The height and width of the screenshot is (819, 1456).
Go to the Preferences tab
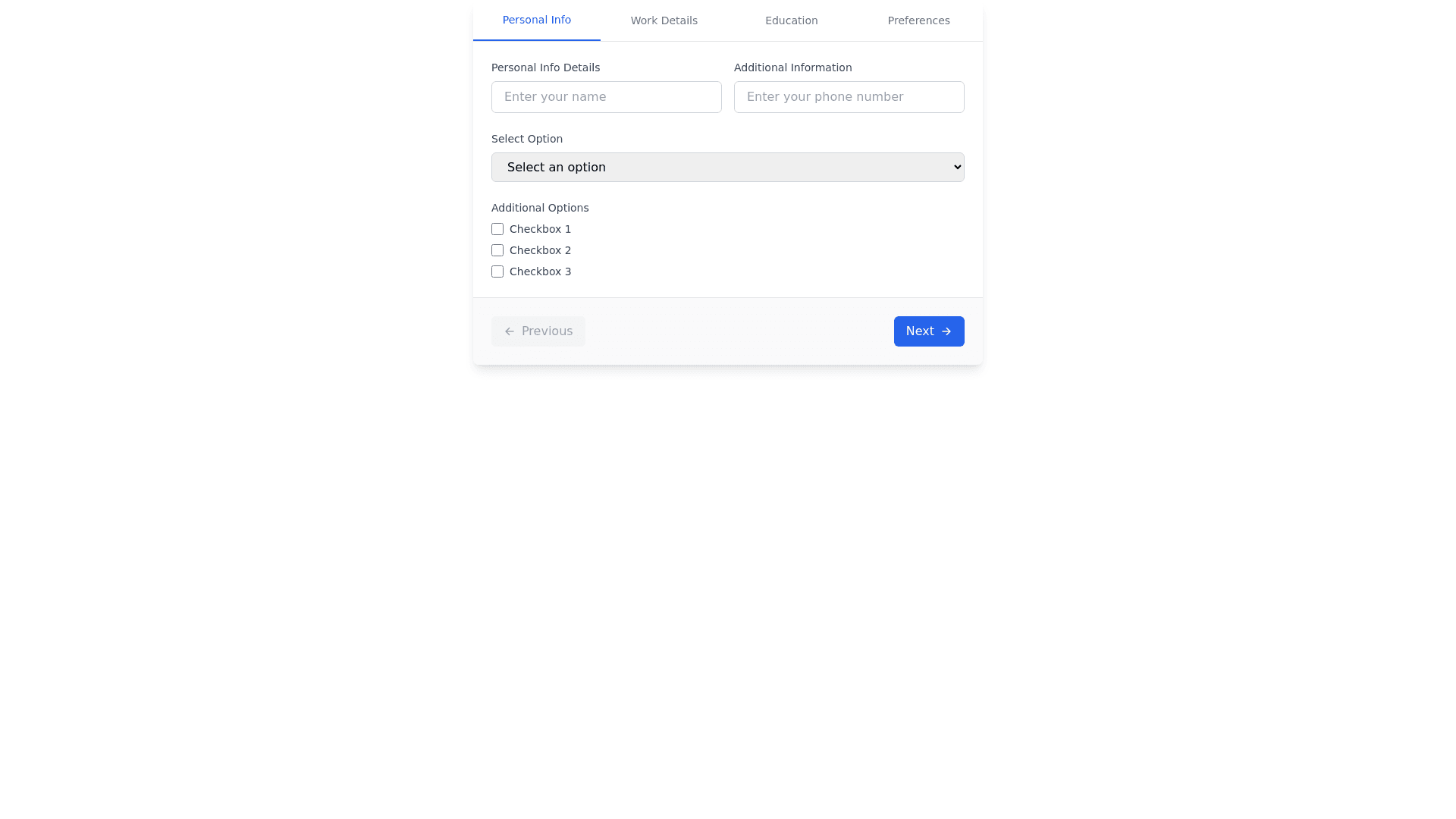coord(918,20)
